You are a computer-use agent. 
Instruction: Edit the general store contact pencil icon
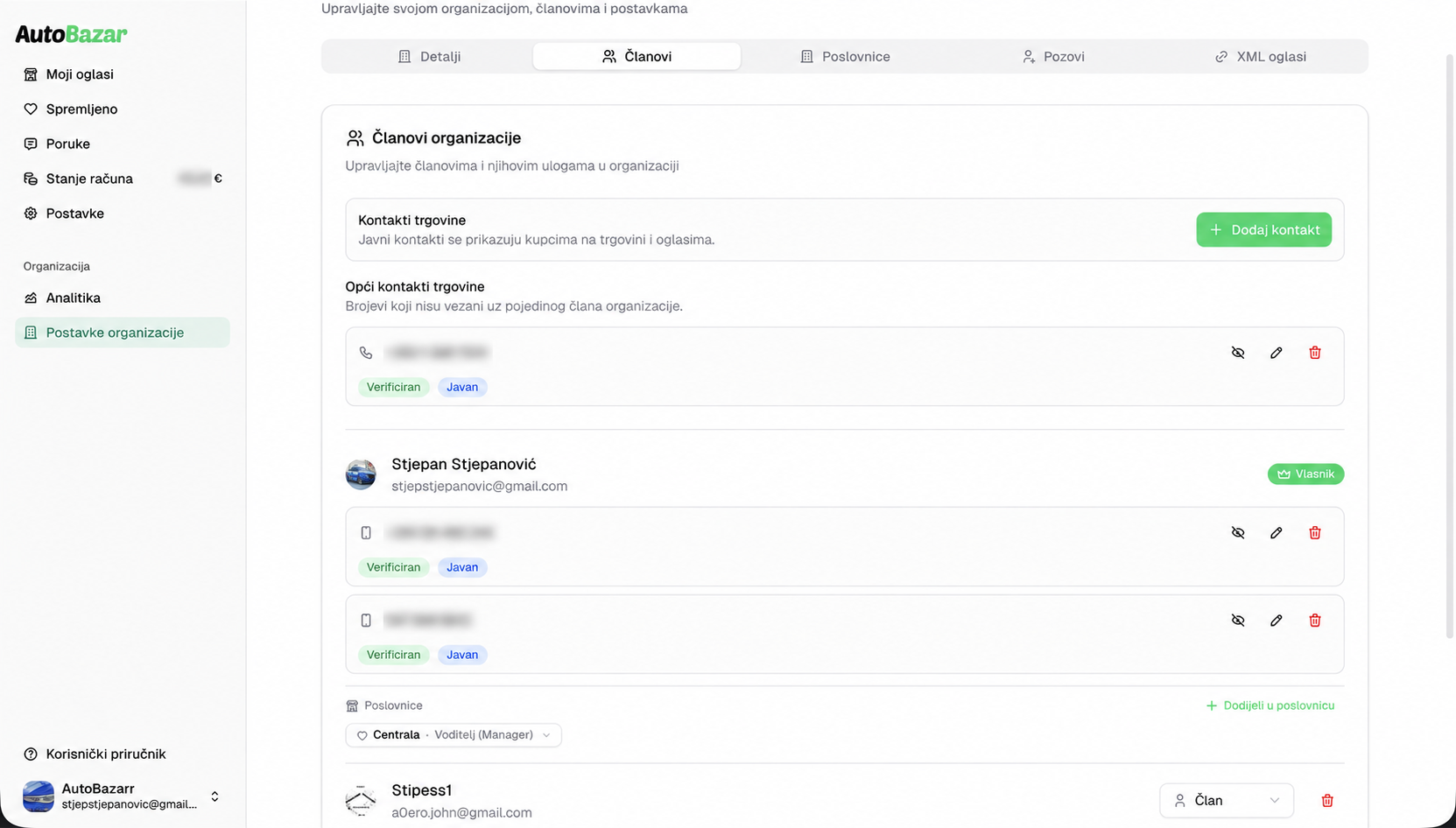pyautogui.click(x=1276, y=353)
